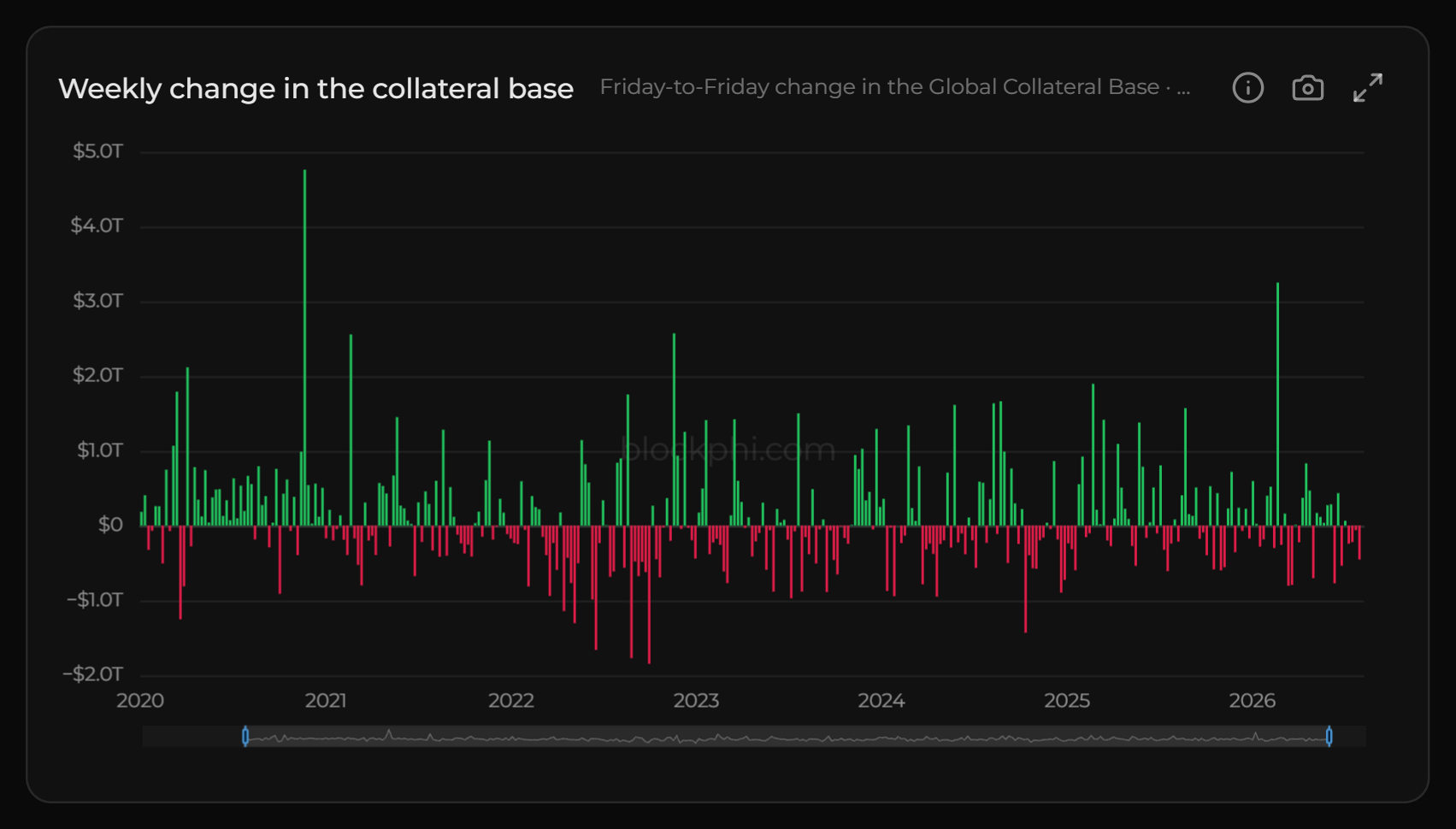The width and height of the screenshot is (1456, 829).
Task: Click the 2025 x-axis label
Action: point(1067,701)
